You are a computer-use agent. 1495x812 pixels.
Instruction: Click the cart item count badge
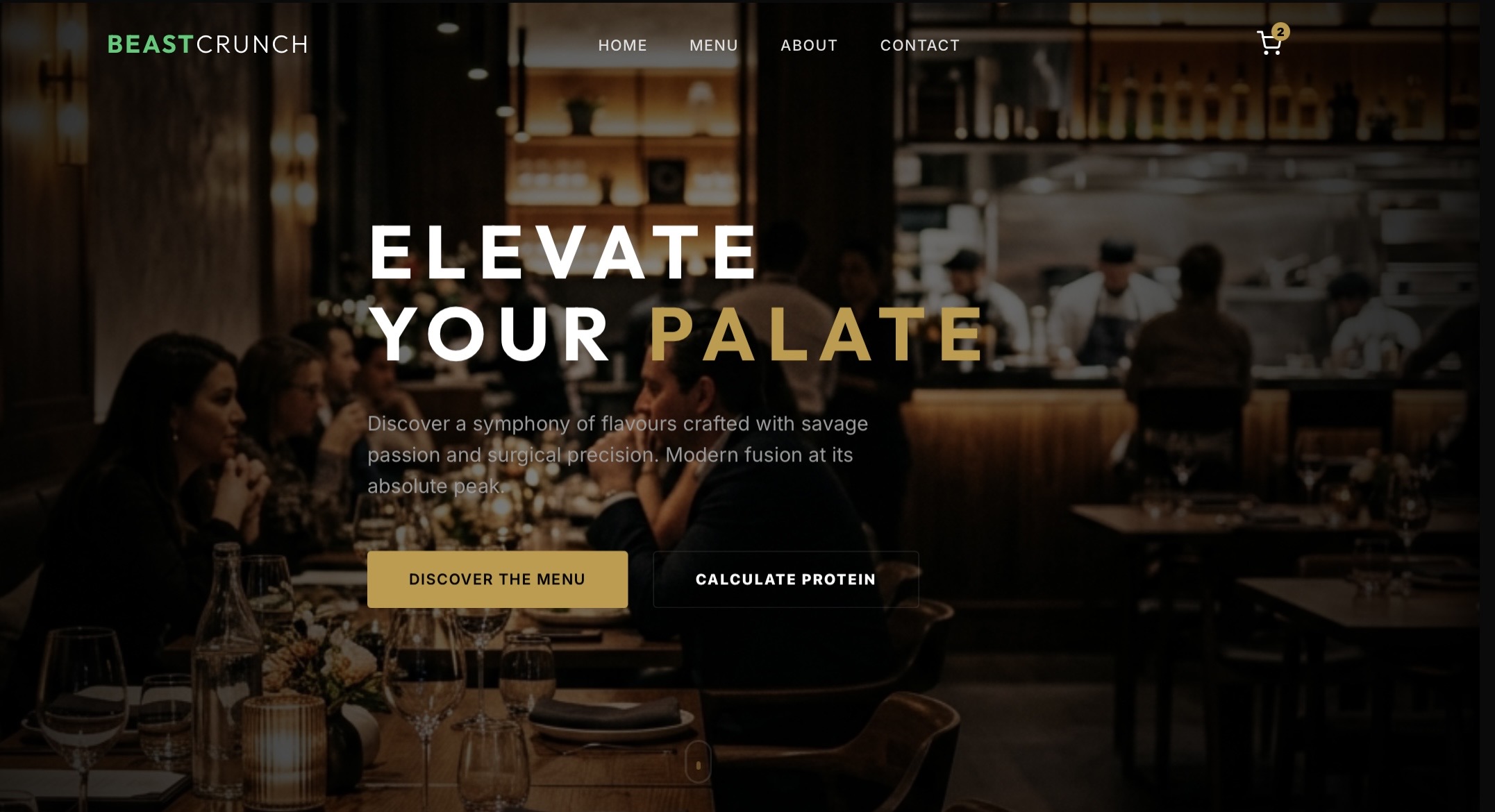pos(1280,31)
